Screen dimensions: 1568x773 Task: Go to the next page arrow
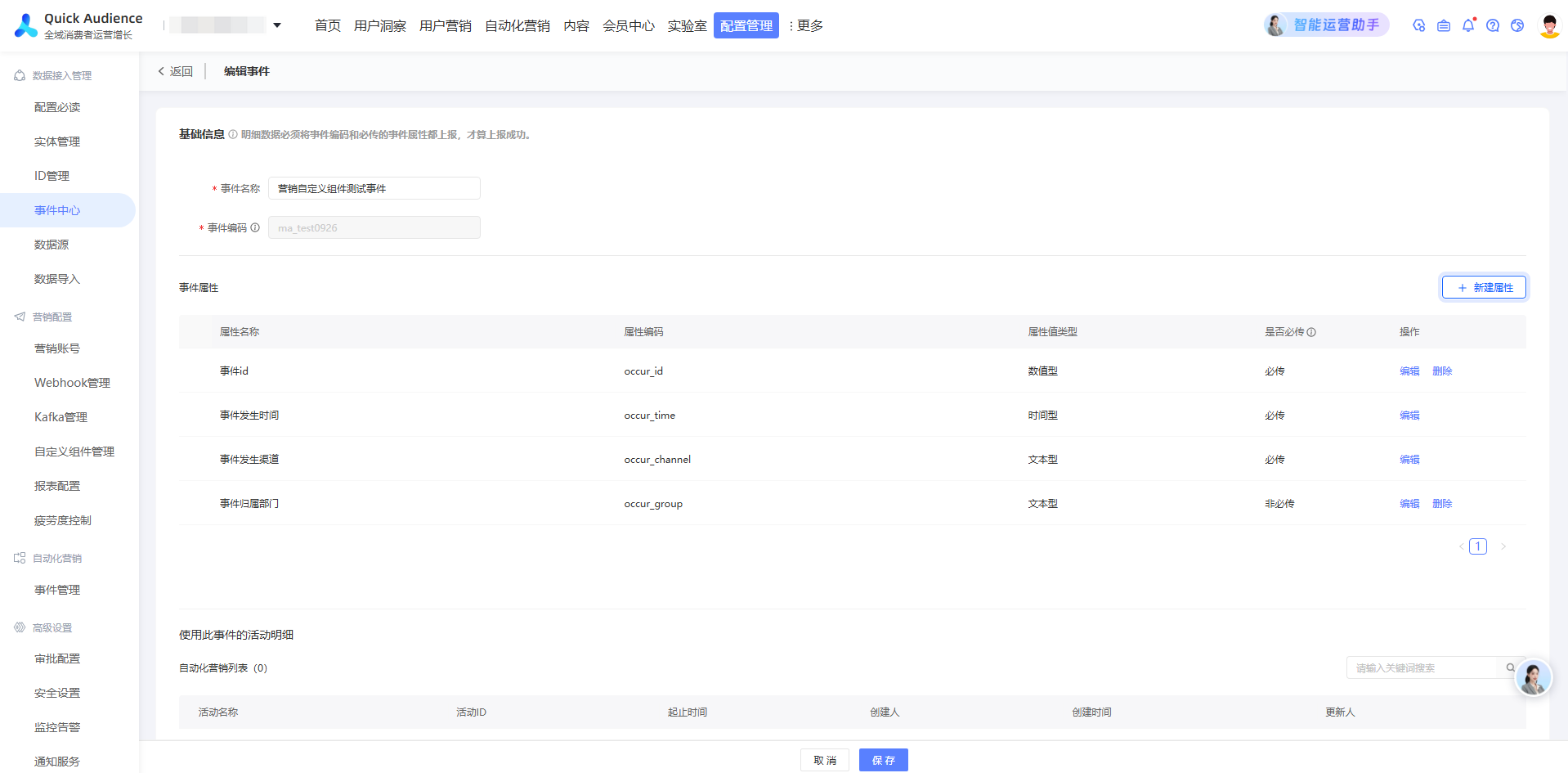click(x=1503, y=546)
